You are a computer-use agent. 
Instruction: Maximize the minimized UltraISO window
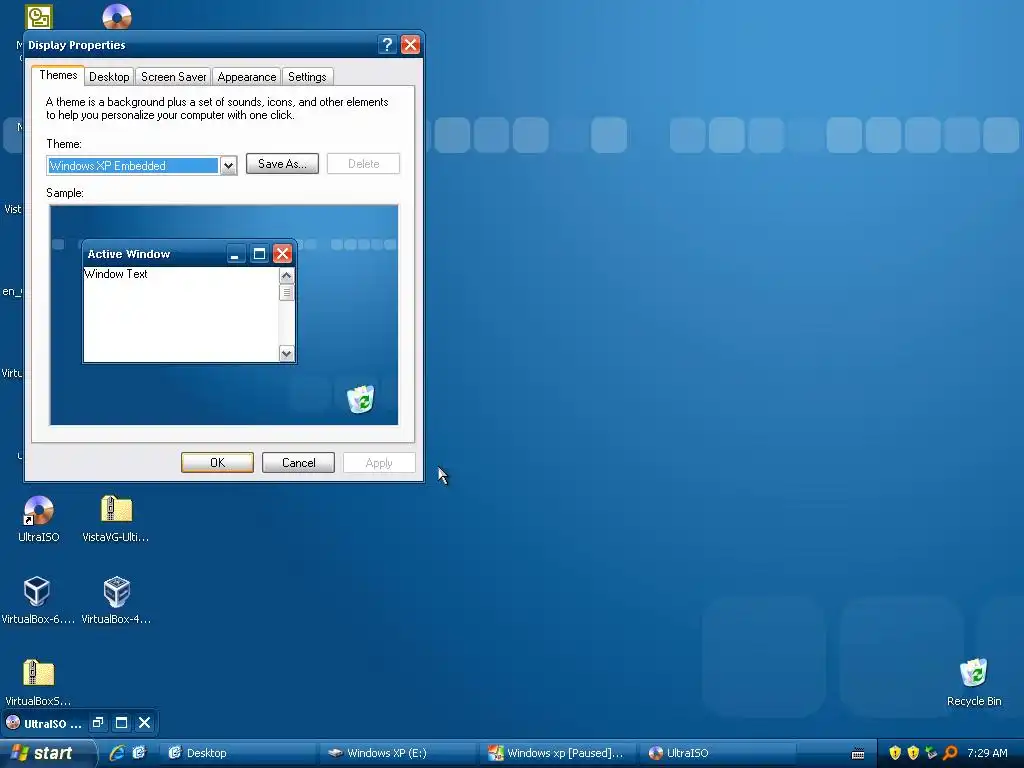pos(121,722)
